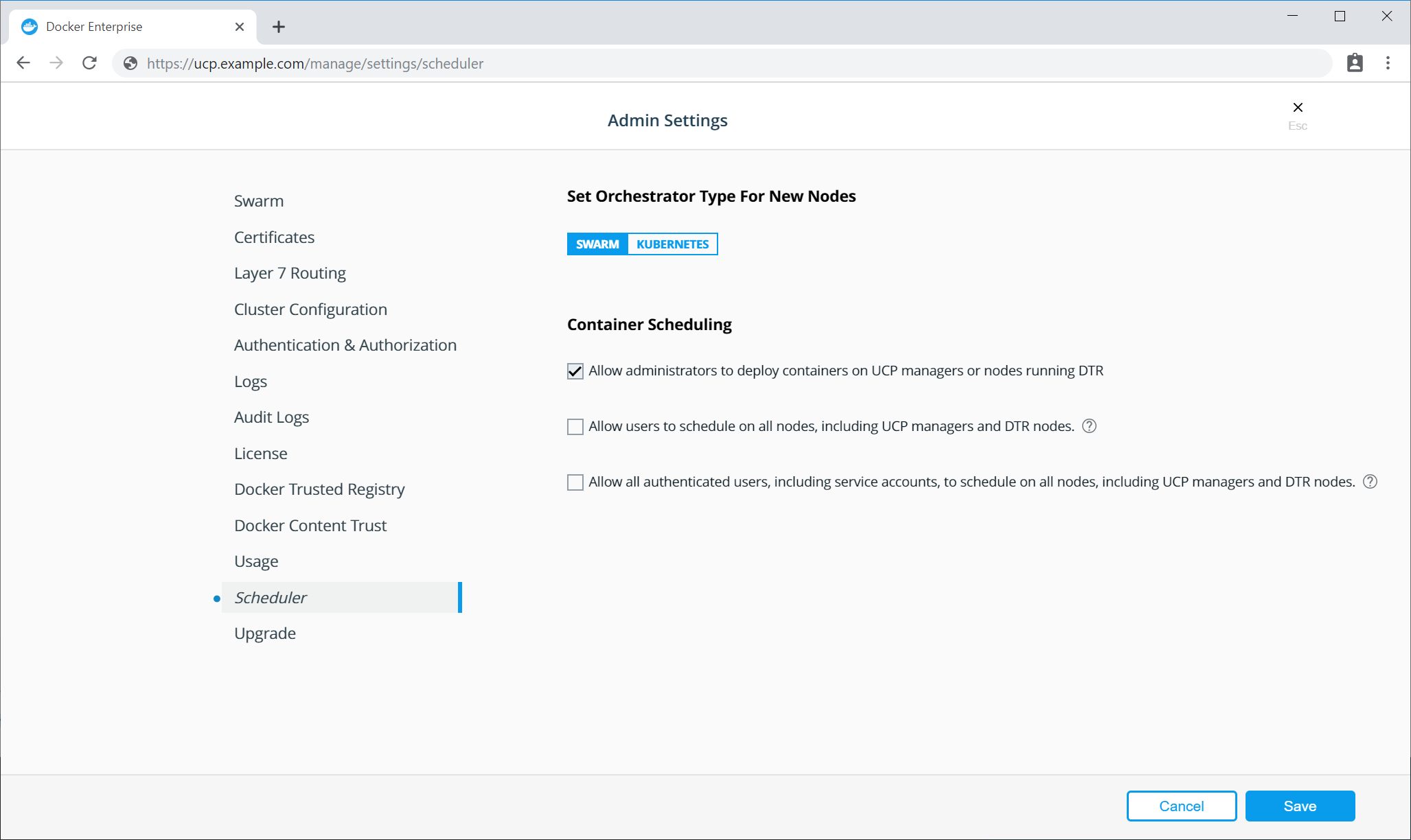Reload the page with refresh icon

[x=89, y=63]
